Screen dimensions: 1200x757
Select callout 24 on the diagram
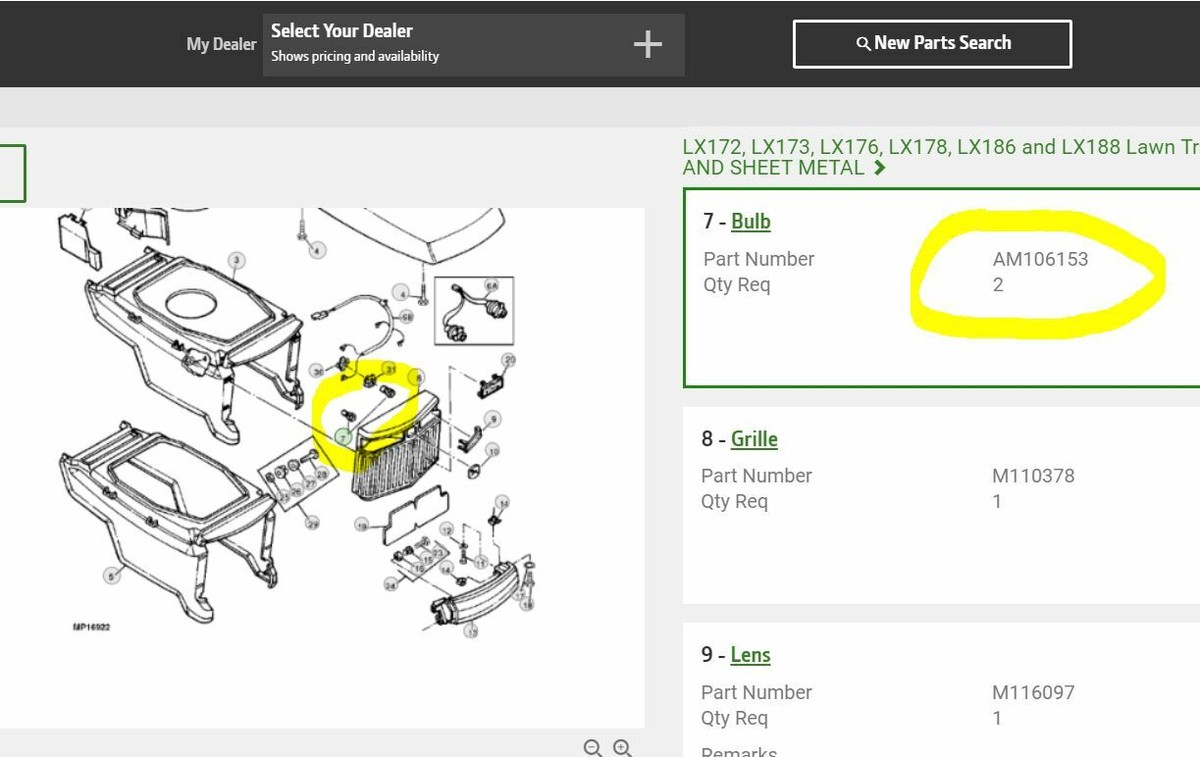[390, 585]
